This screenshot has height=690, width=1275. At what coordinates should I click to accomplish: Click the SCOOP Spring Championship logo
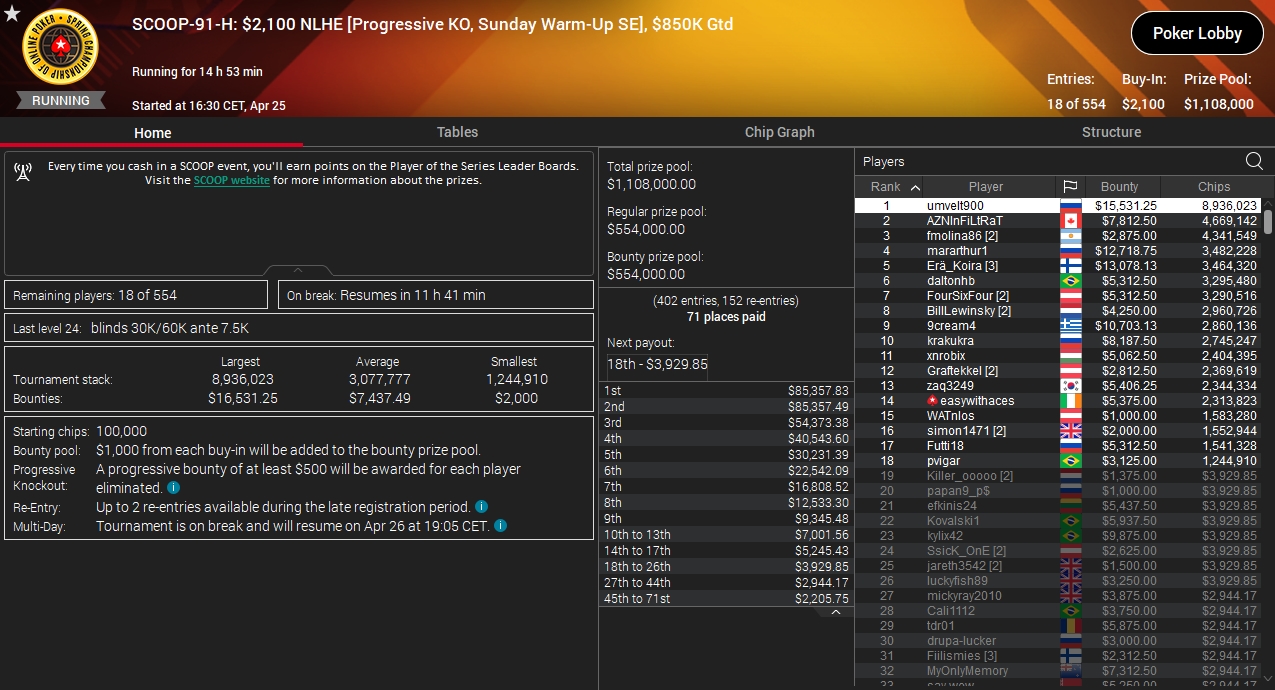[61, 48]
